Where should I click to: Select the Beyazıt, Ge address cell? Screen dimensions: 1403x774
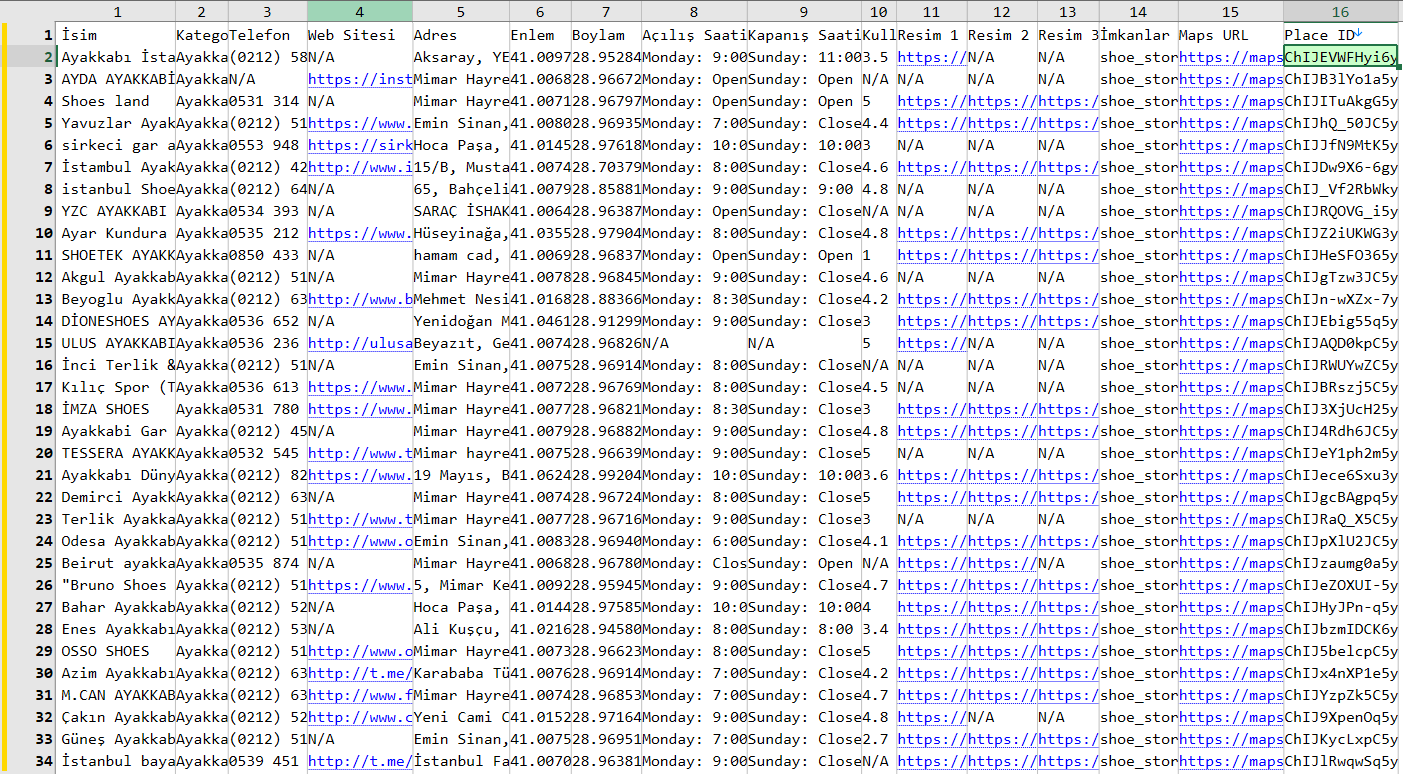(461, 343)
